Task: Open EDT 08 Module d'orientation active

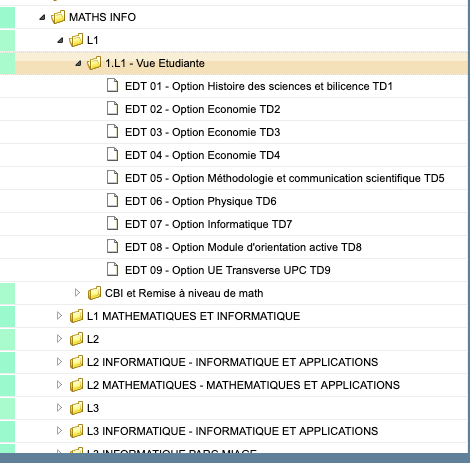Action: click(x=243, y=247)
